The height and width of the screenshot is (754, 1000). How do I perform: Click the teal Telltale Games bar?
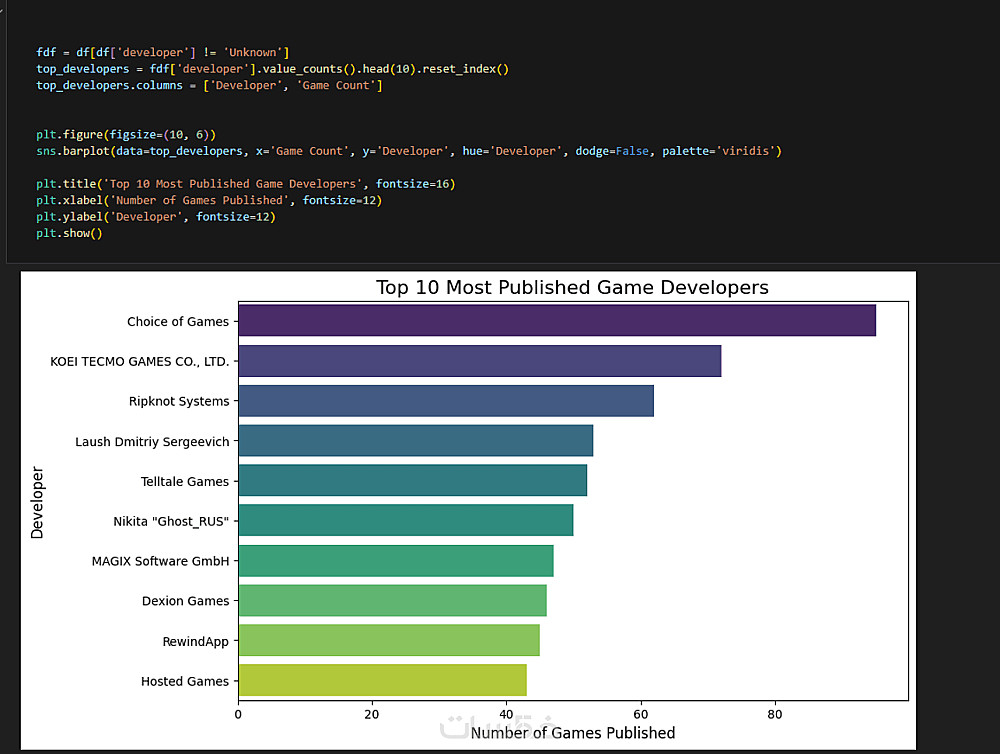(413, 480)
